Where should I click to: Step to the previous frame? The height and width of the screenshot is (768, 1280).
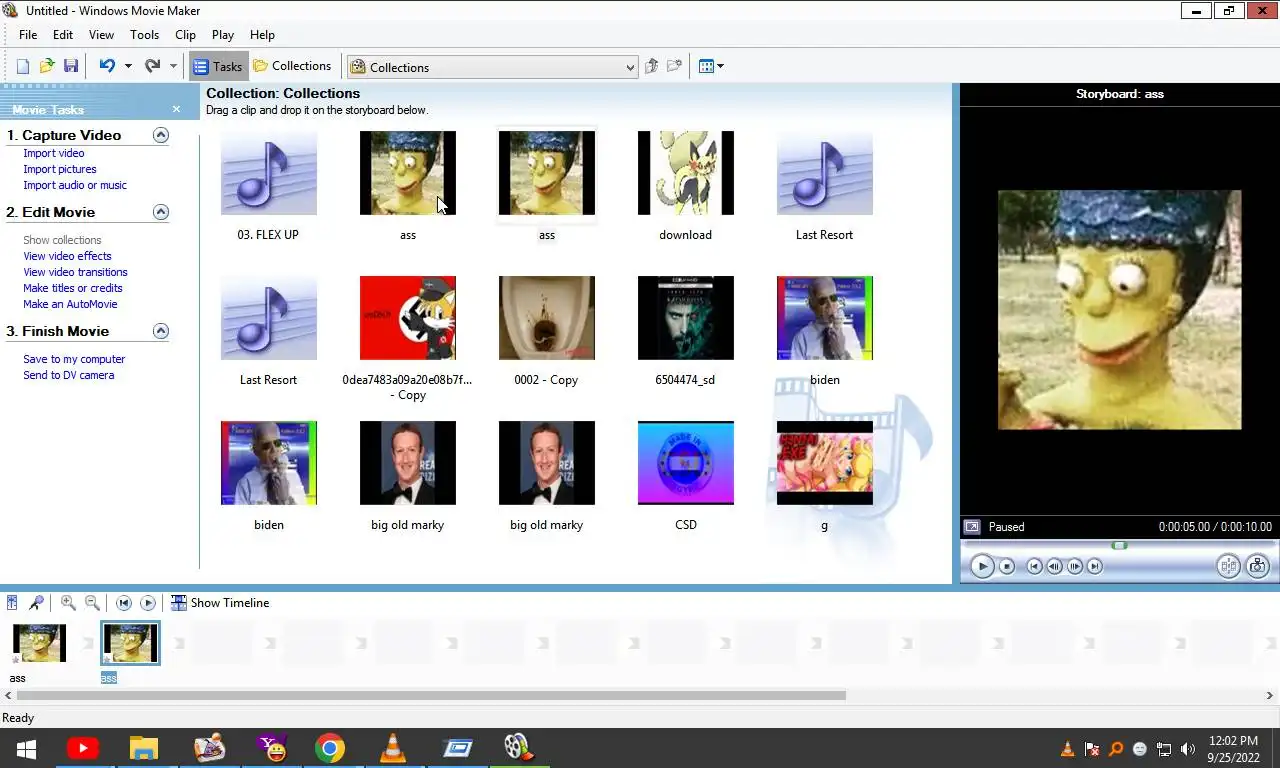(x=1055, y=566)
